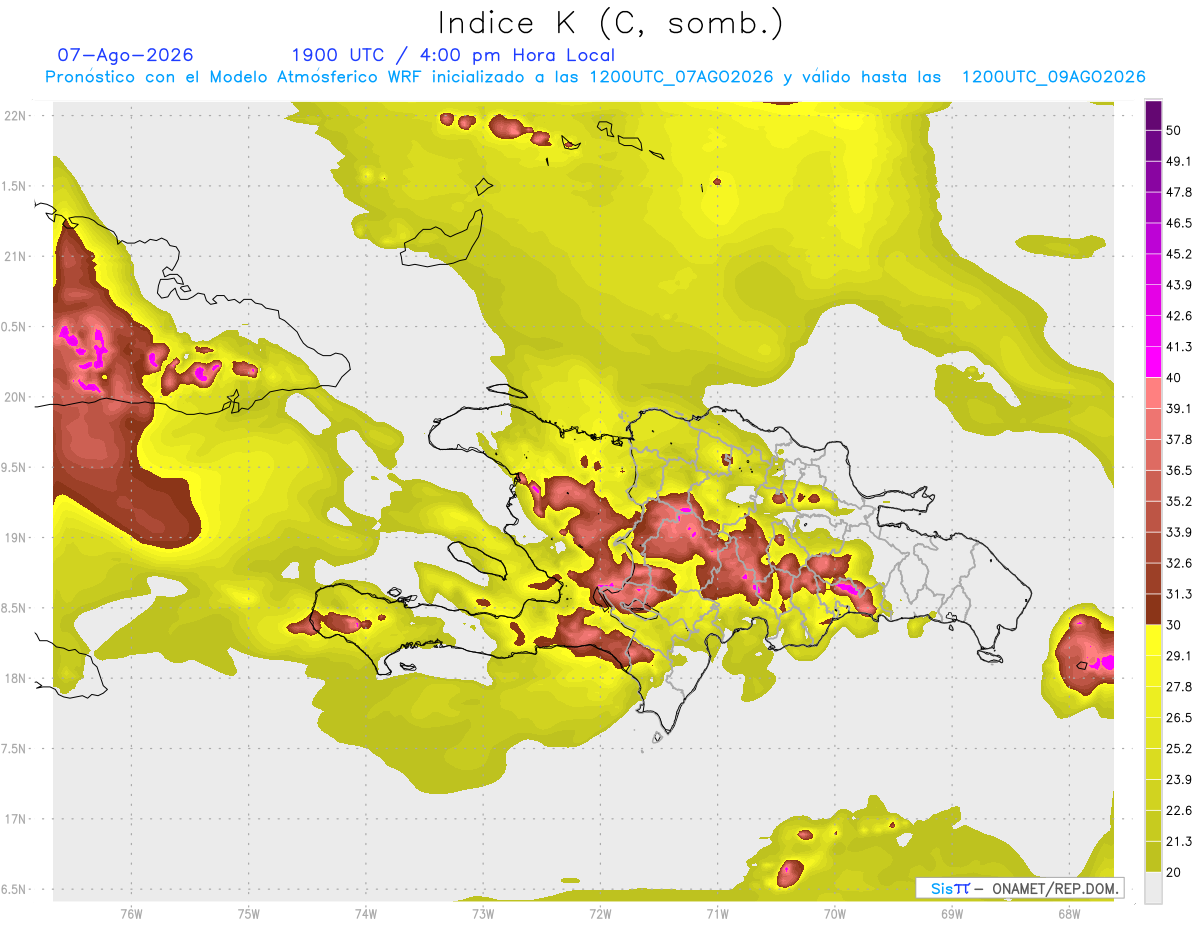This screenshot has width=1200, height=927.
Task: Select the gray swatch below 20
Action: (1153, 887)
